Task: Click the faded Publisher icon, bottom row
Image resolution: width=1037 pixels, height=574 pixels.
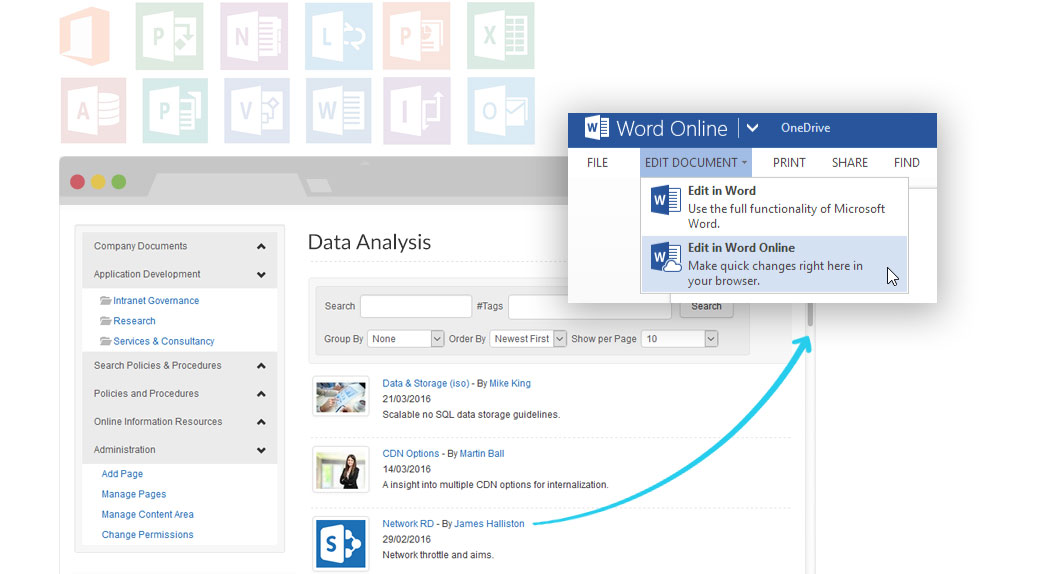Action: [x=175, y=110]
